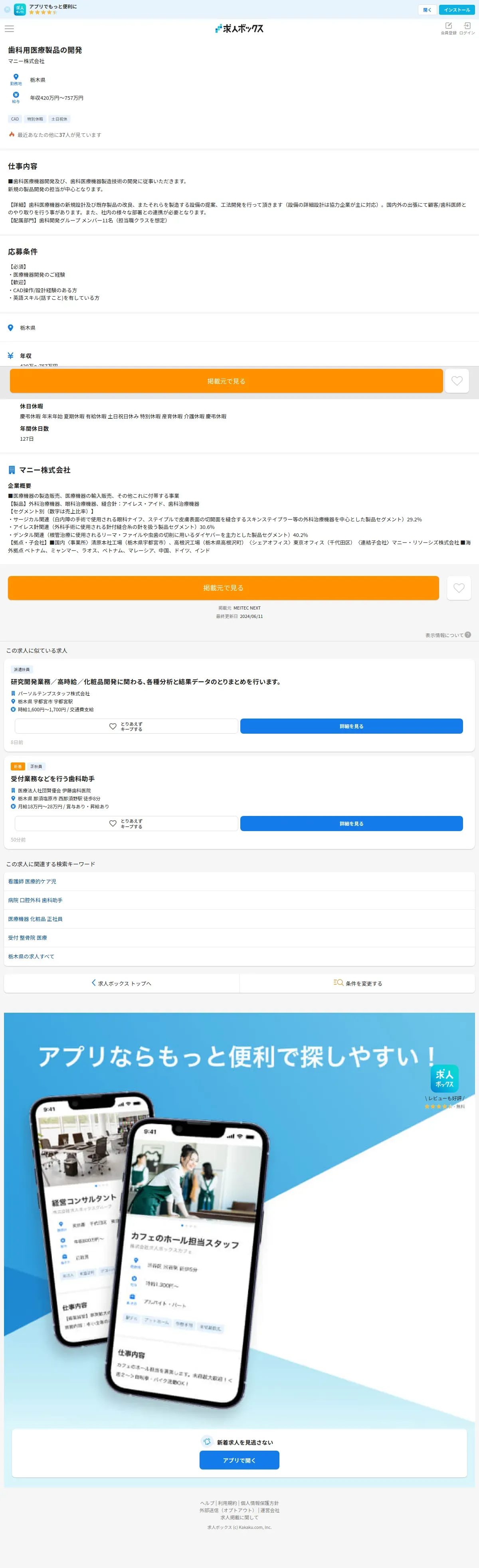Click the building icon by パーソルテンプスタッフ株式会社
Image resolution: width=479 pixels, height=1568 pixels.
tap(13, 693)
